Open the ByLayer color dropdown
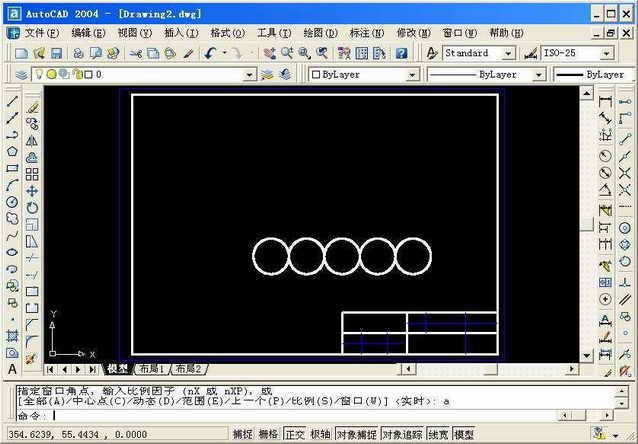Screen dimensions: 638x444 click(411, 75)
